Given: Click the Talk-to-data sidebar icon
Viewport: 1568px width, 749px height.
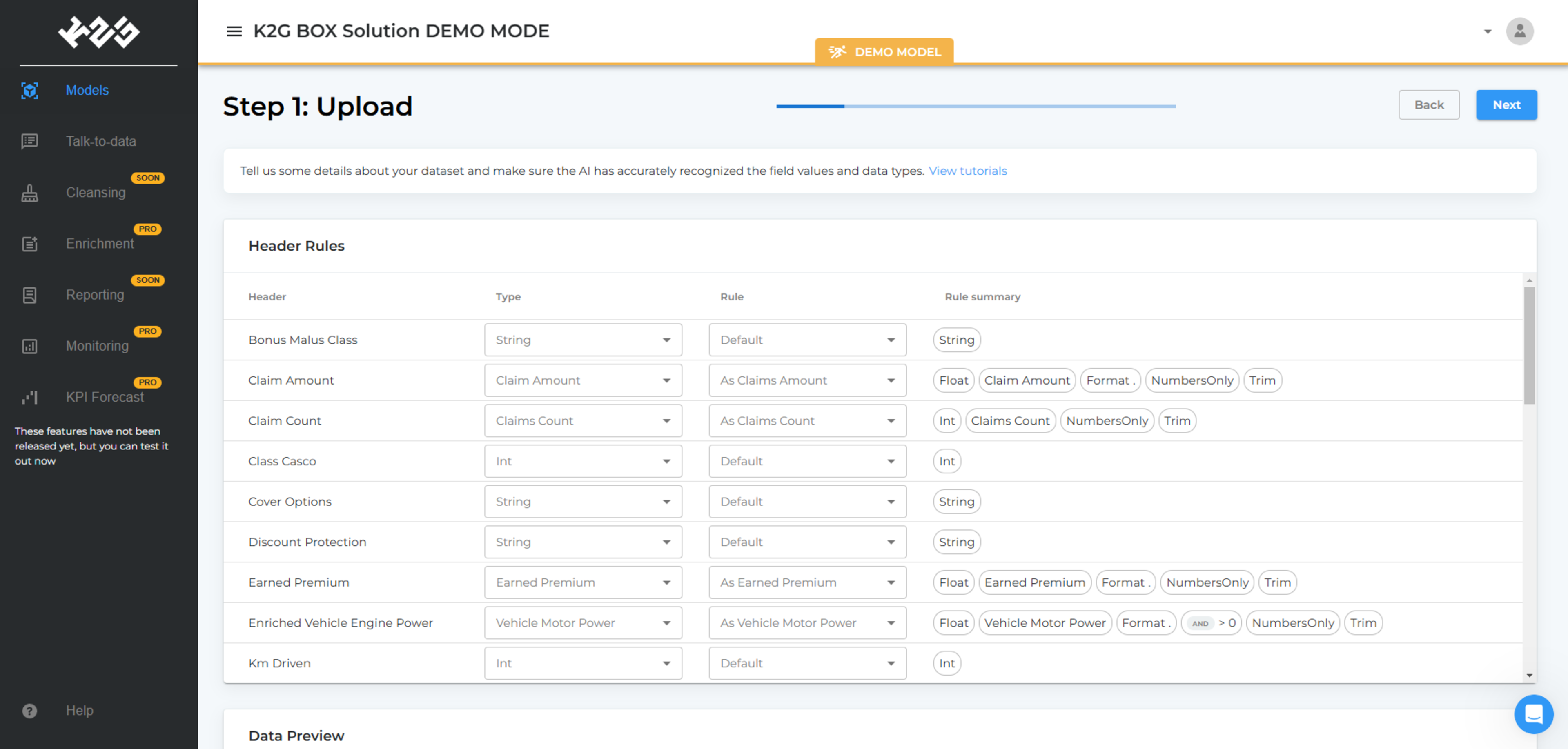Looking at the screenshot, I should [29, 141].
